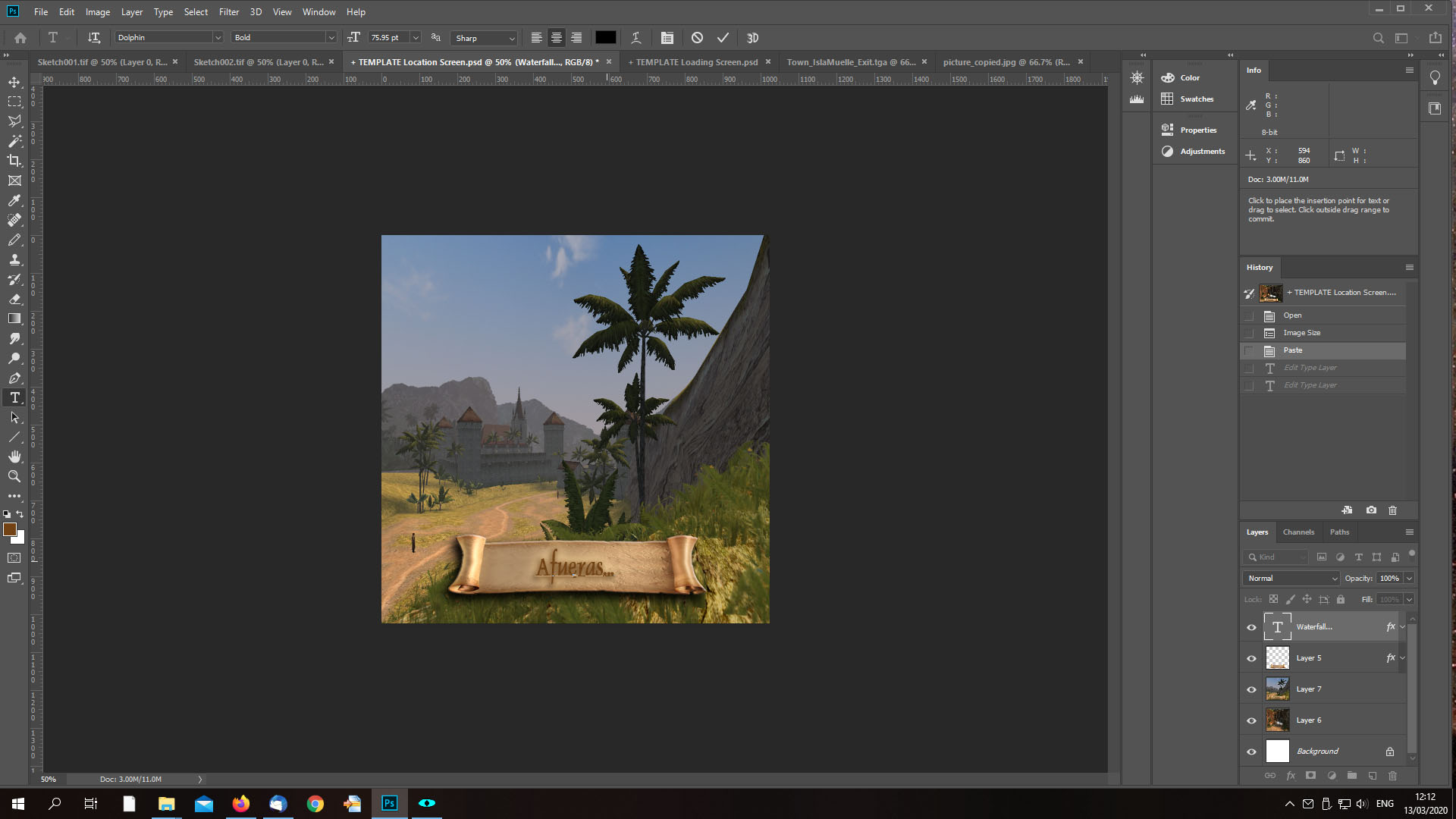1456x819 pixels.
Task: Open the Adjustments panel
Action: [1202, 152]
